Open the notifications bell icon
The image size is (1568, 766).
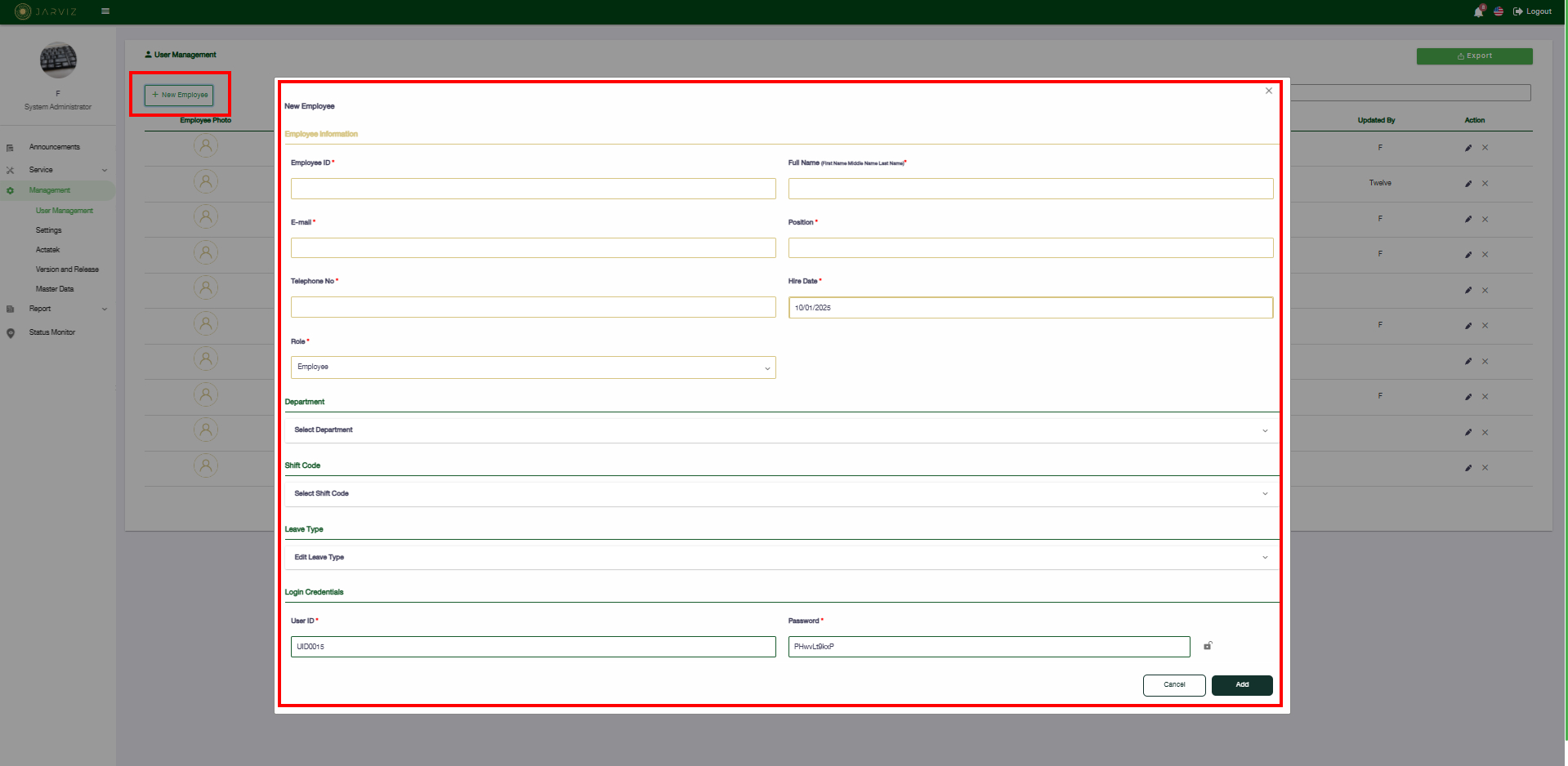click(1478, 11)
